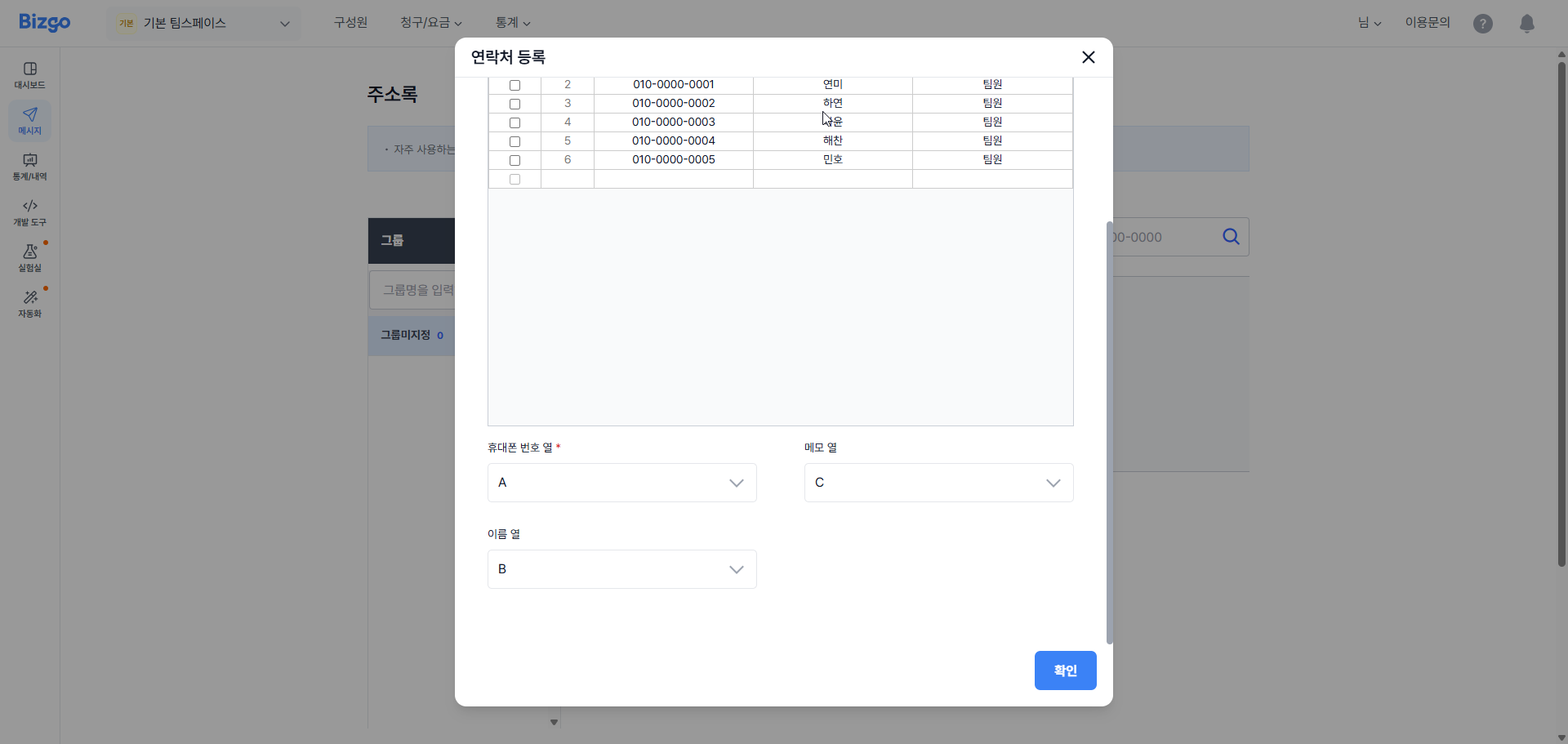Screen dimensions: 1568x744
Task: Click the 확인 confirm button
Action: (x=1065, y=670)
